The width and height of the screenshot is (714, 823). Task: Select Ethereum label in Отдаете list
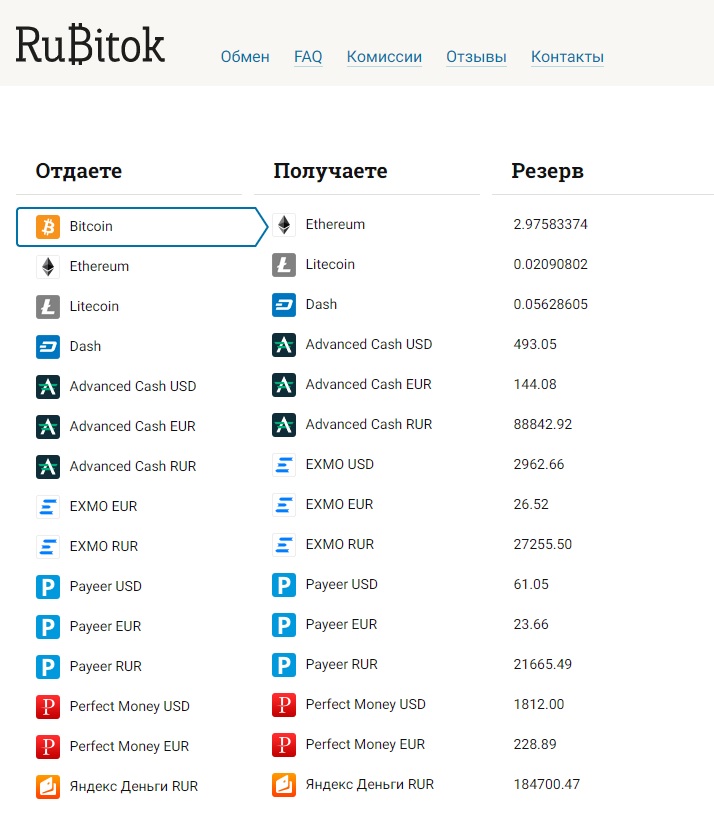click(x=99, y=266)
